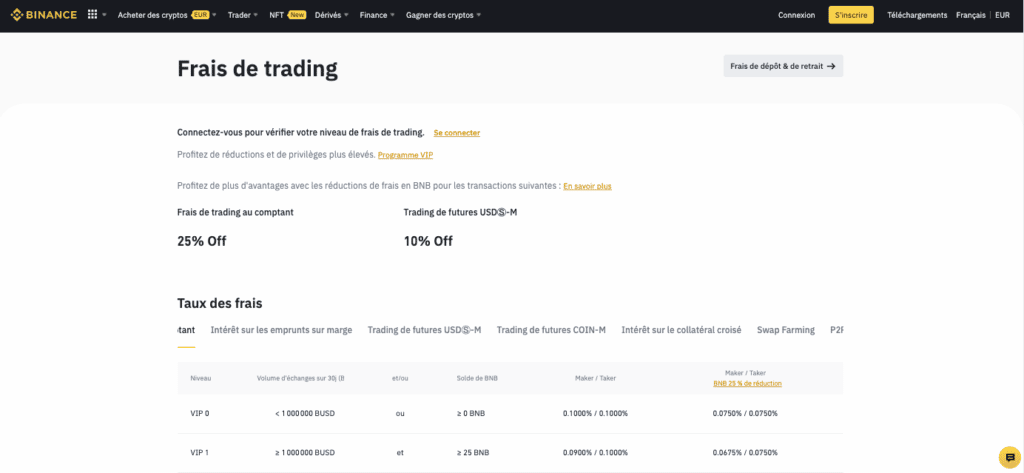The width and height of the screenshot is (1024, 473).
Task: Click the S'inscrire button
Action: point(850,15)
